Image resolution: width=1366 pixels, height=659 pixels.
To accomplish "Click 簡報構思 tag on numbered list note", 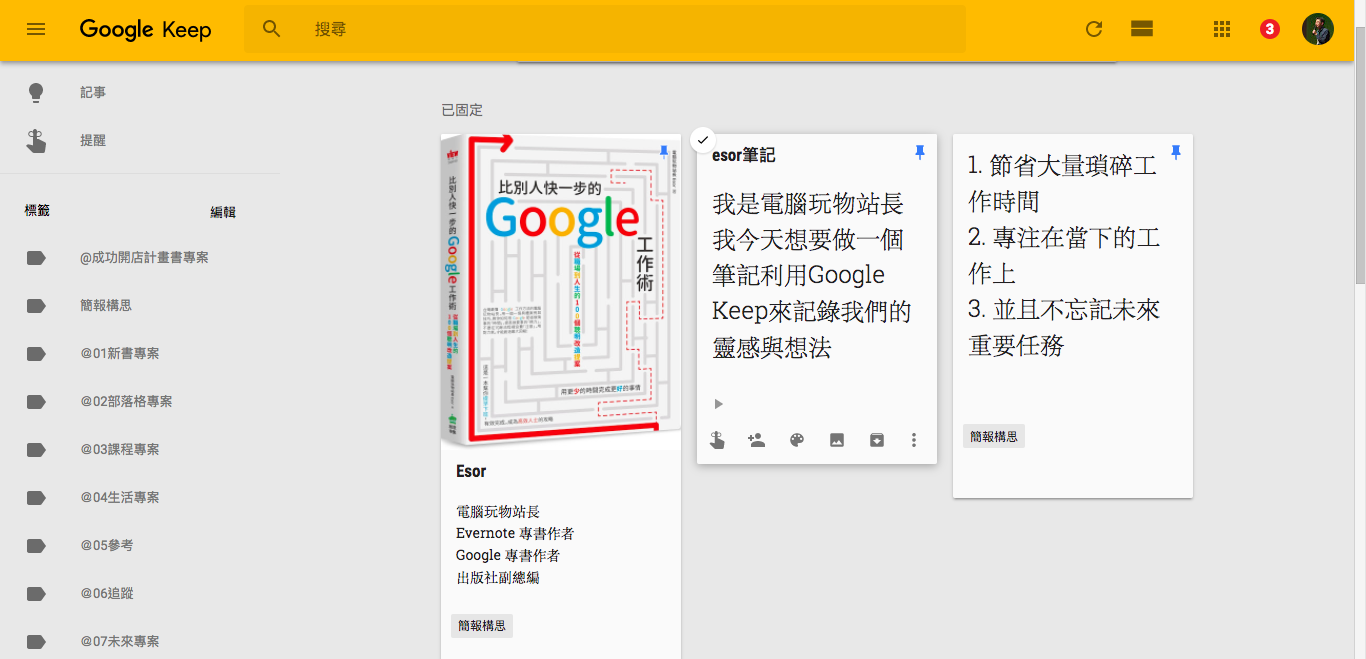I will (994, 437).
